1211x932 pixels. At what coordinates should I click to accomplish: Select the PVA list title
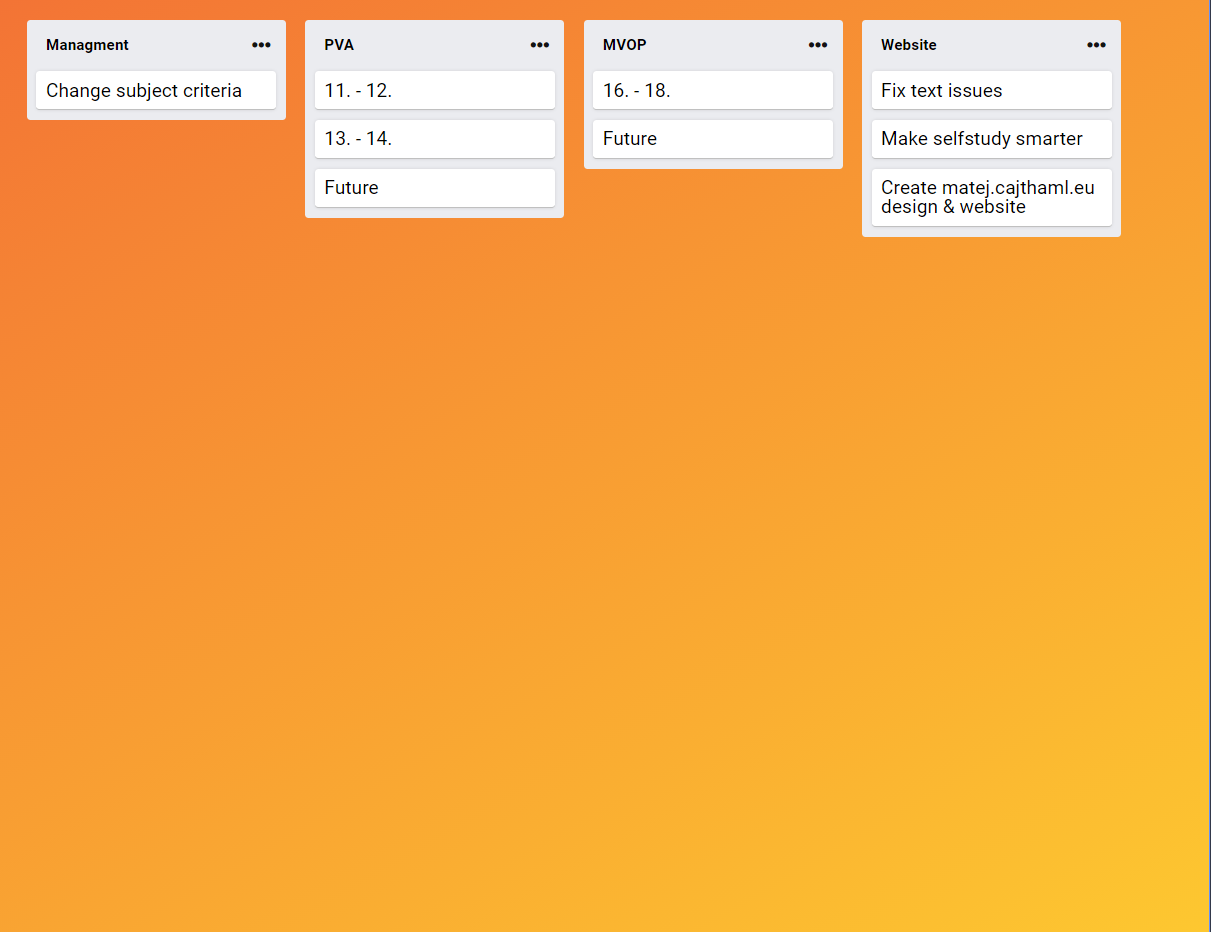[x=339, y=45]
